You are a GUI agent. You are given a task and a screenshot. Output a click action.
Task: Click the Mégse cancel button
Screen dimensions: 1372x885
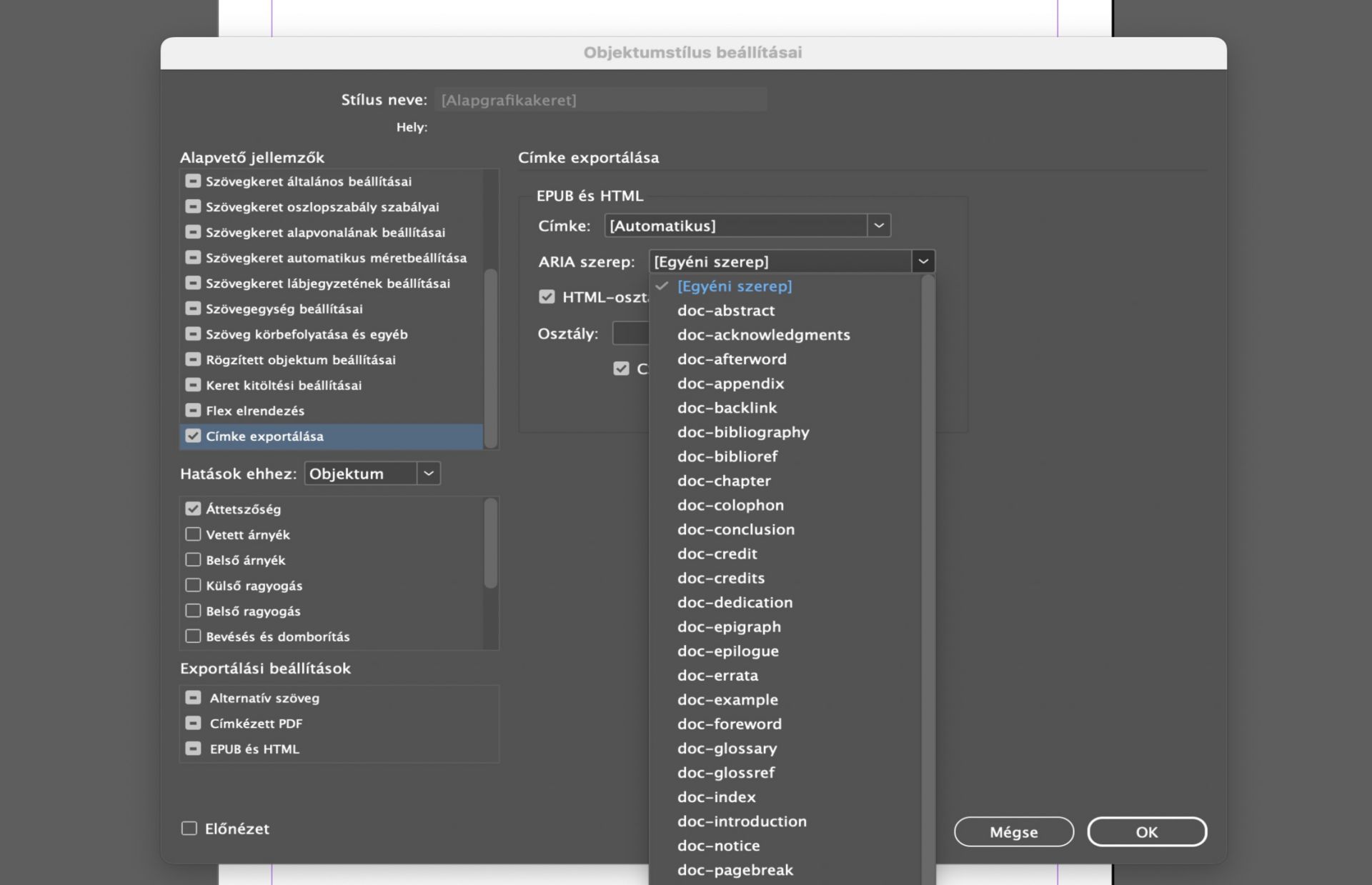[x=1013, y=832]
